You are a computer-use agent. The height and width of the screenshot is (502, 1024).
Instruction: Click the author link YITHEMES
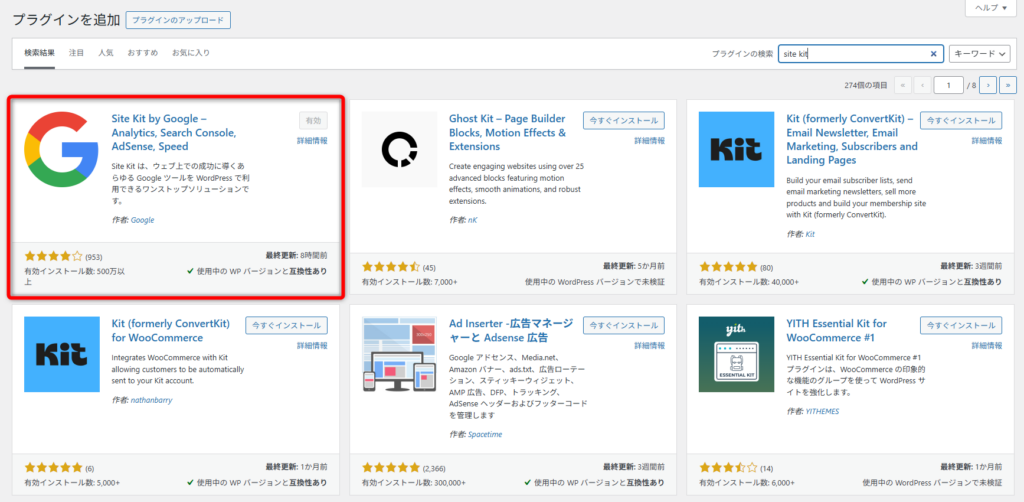pyautogui.click(x=822, y=411)
